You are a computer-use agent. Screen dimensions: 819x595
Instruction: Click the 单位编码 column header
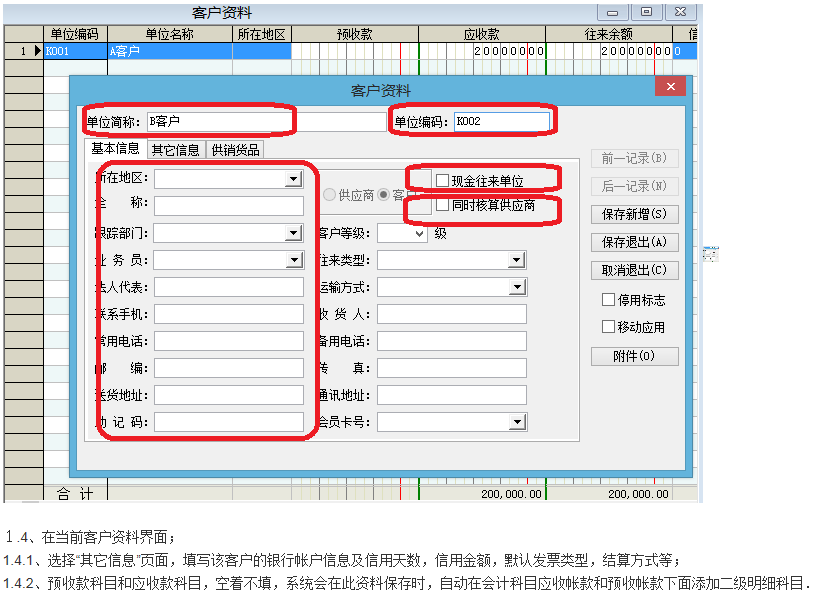75,34
